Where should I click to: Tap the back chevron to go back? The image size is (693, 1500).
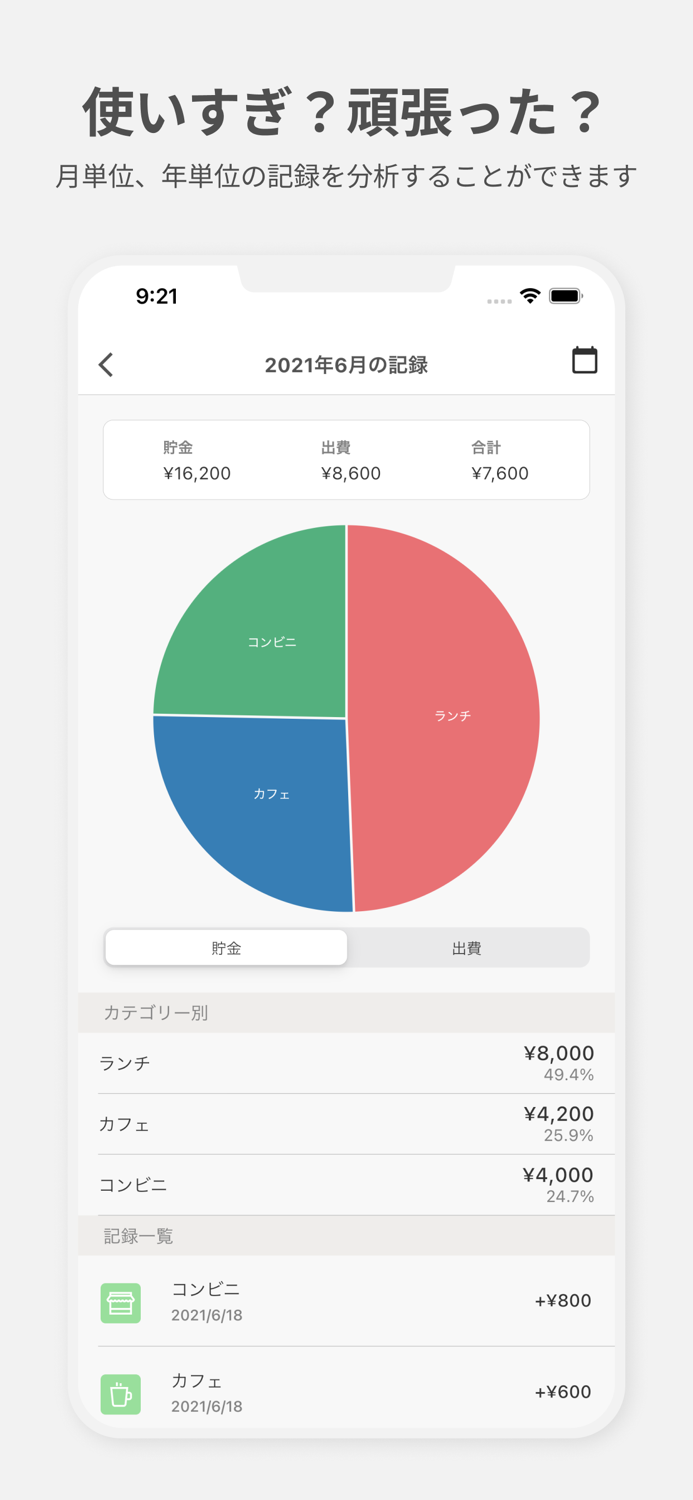[106, 364]
